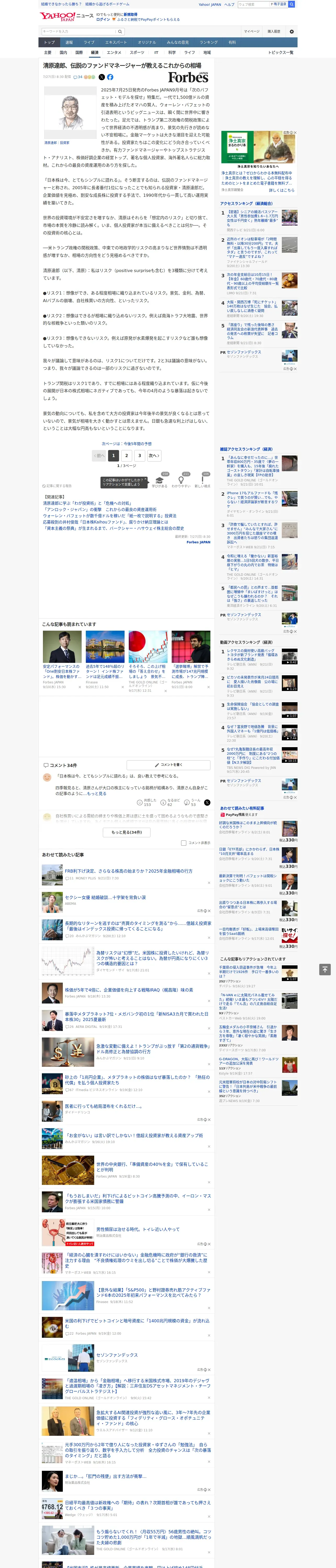Click 共感した reaction on the top comment
This screenshot has height=1568, width=336.
(147, 803)
